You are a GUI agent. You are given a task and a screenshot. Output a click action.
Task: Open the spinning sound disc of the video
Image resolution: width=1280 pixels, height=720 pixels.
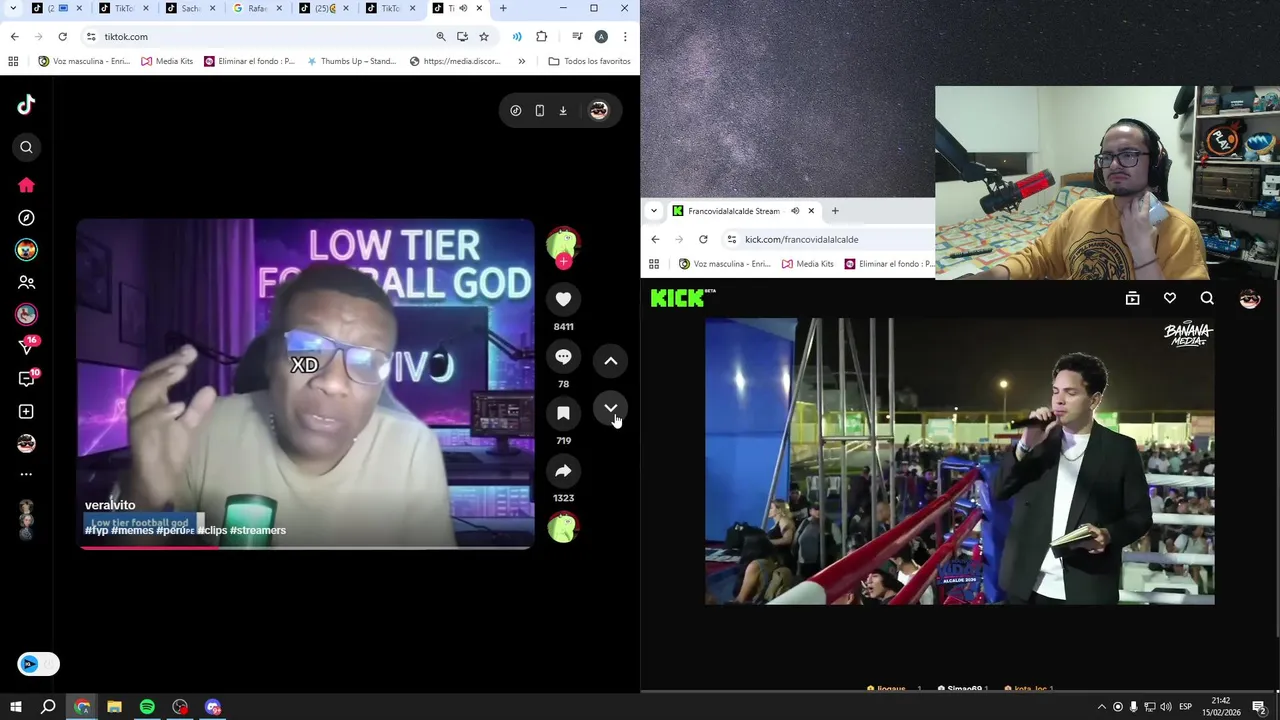point(562,527)
